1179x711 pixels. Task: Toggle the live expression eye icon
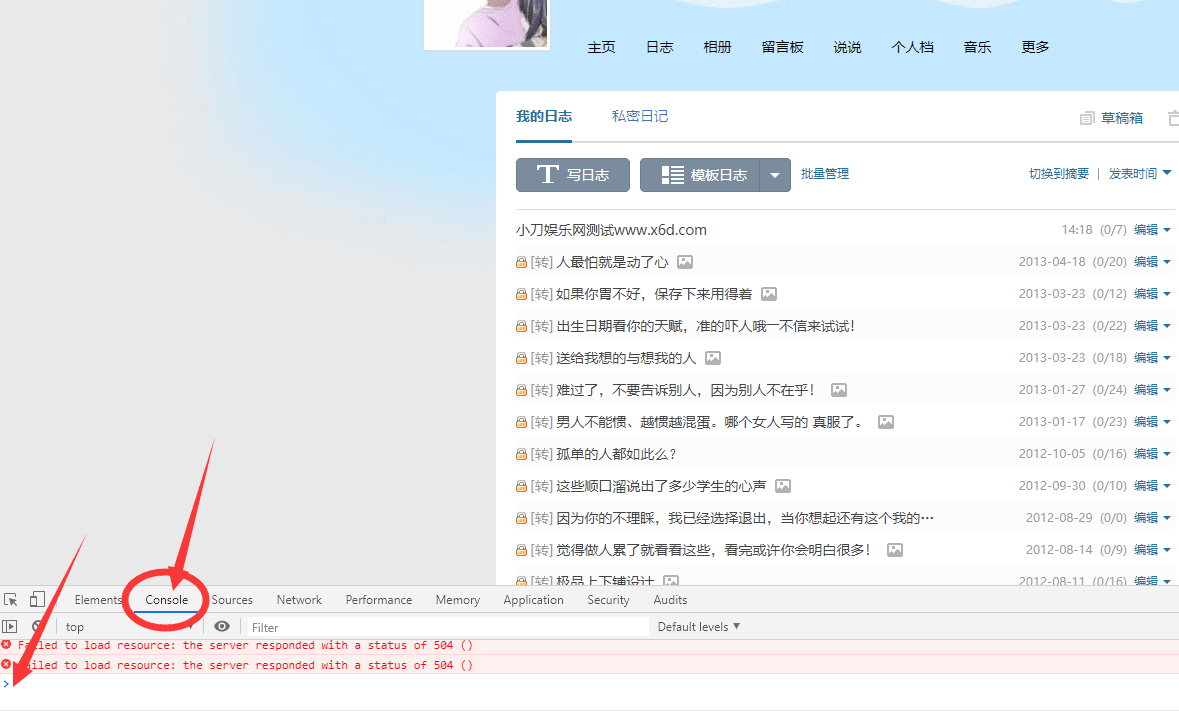click(x=221, y=626)
